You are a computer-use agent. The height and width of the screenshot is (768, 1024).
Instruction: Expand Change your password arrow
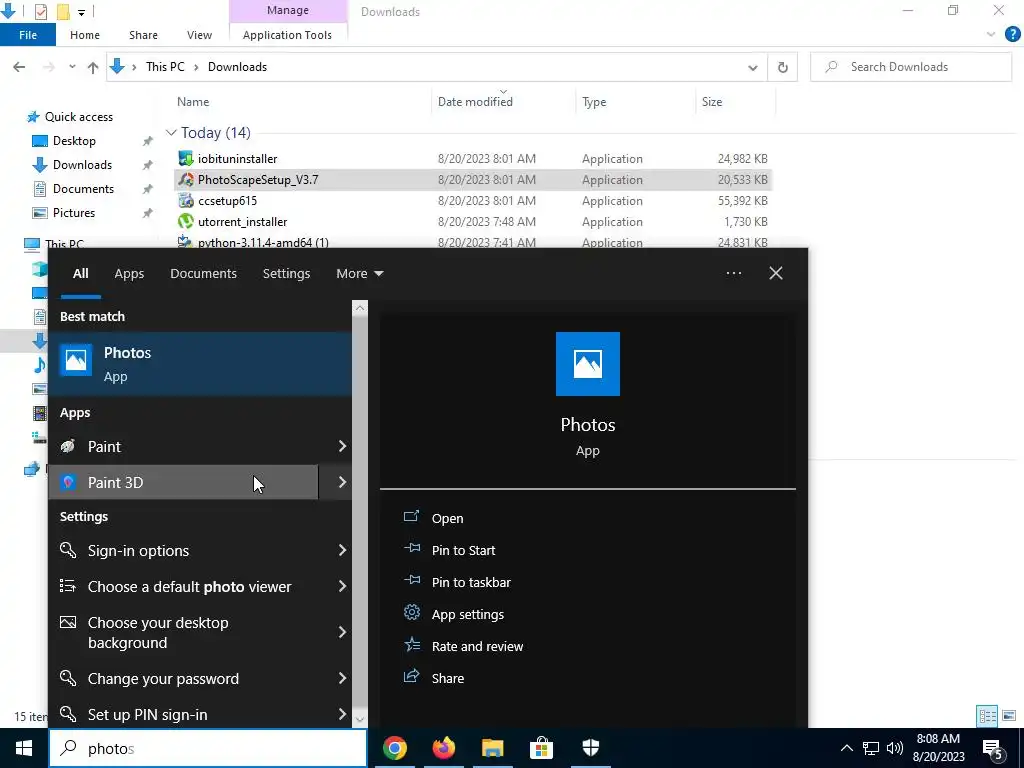point(342,679)
